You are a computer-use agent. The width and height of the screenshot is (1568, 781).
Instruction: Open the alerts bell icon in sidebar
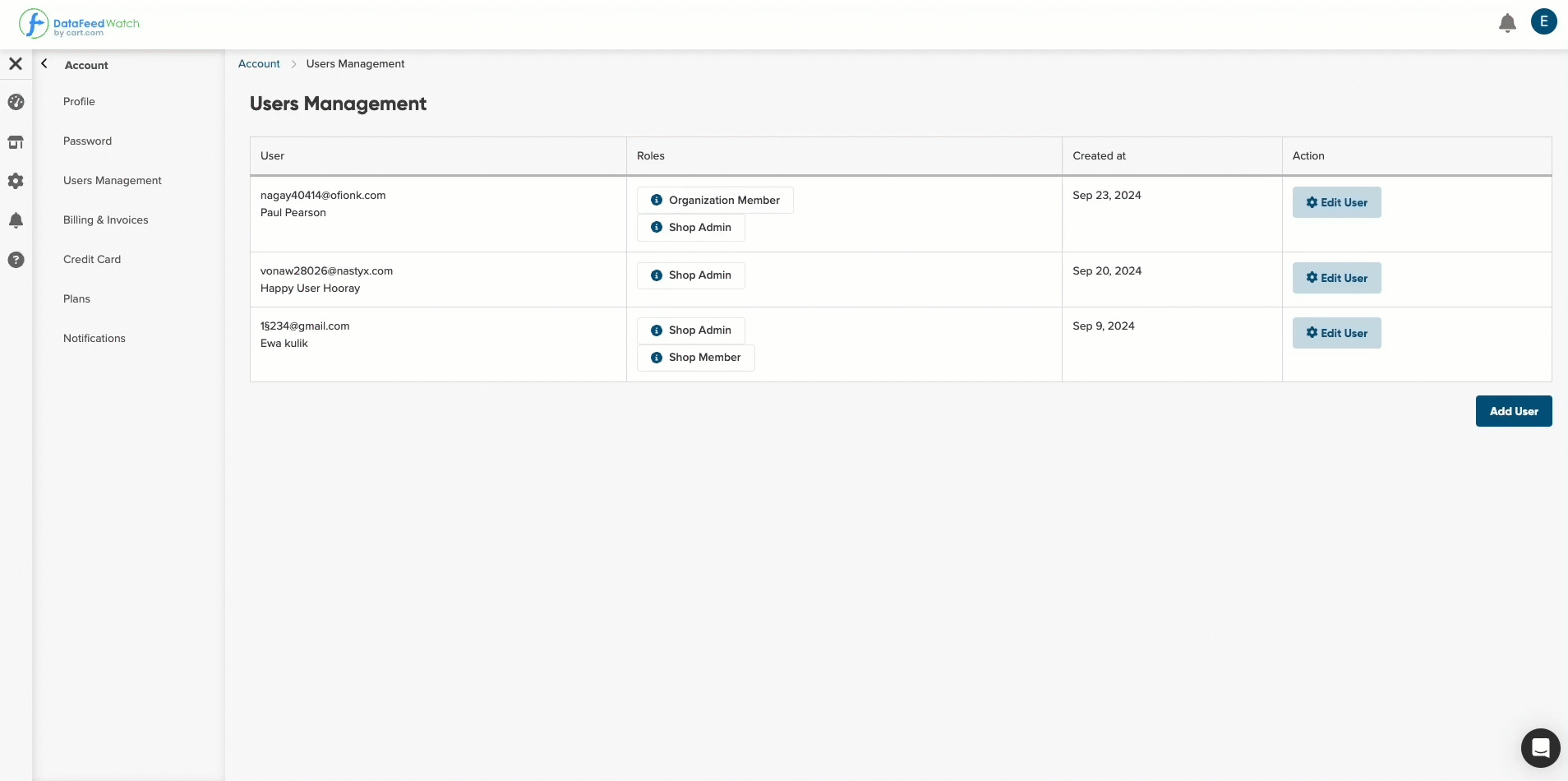(x=16, y=220)
